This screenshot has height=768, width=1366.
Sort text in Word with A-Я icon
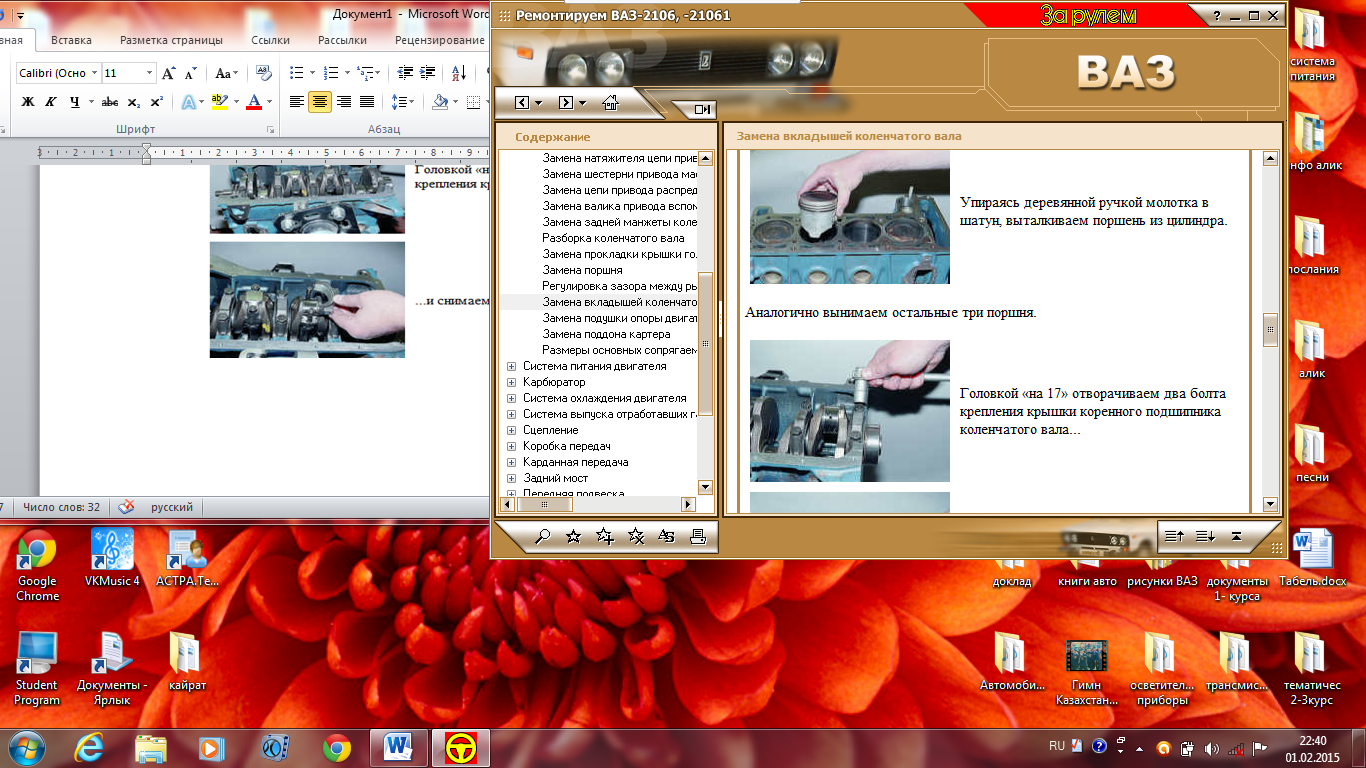[459, 73]
